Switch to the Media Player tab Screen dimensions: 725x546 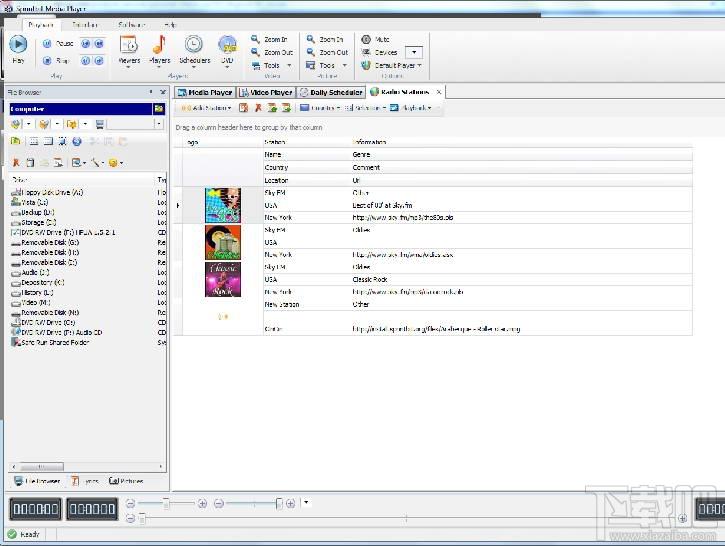tap(205, 92)
